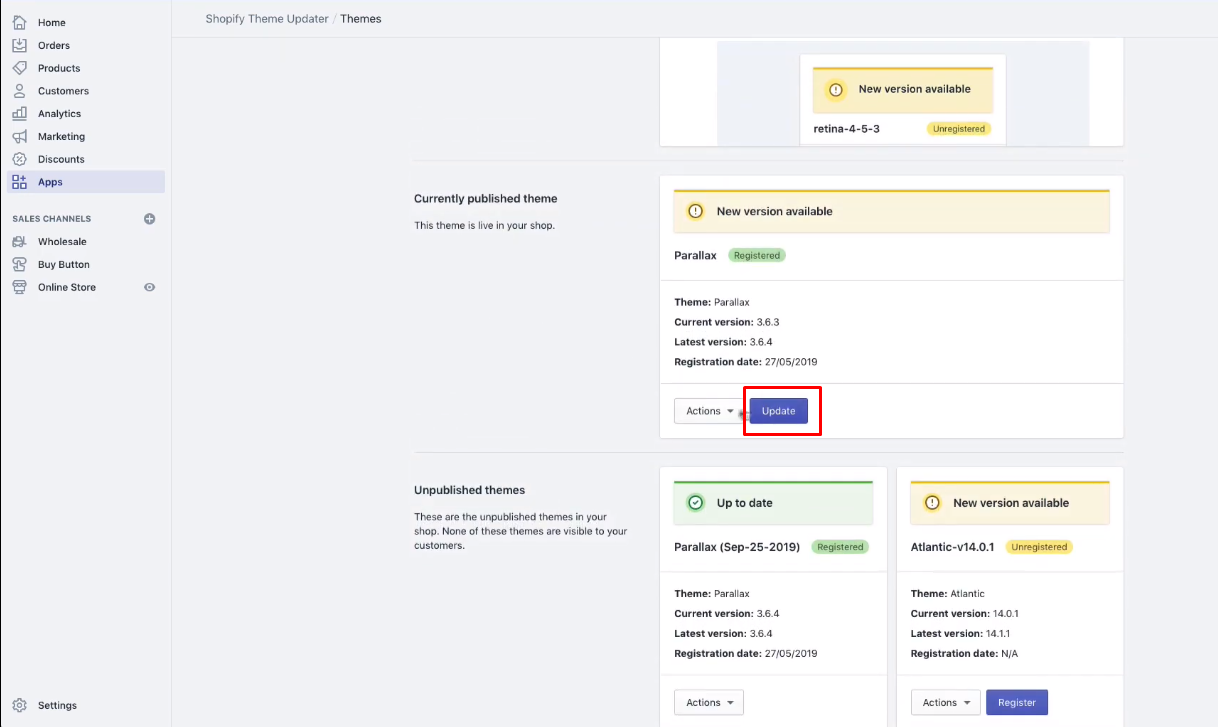Go to Products section
The height and width of the screenshot is (727, 1218).
(59, 68)
